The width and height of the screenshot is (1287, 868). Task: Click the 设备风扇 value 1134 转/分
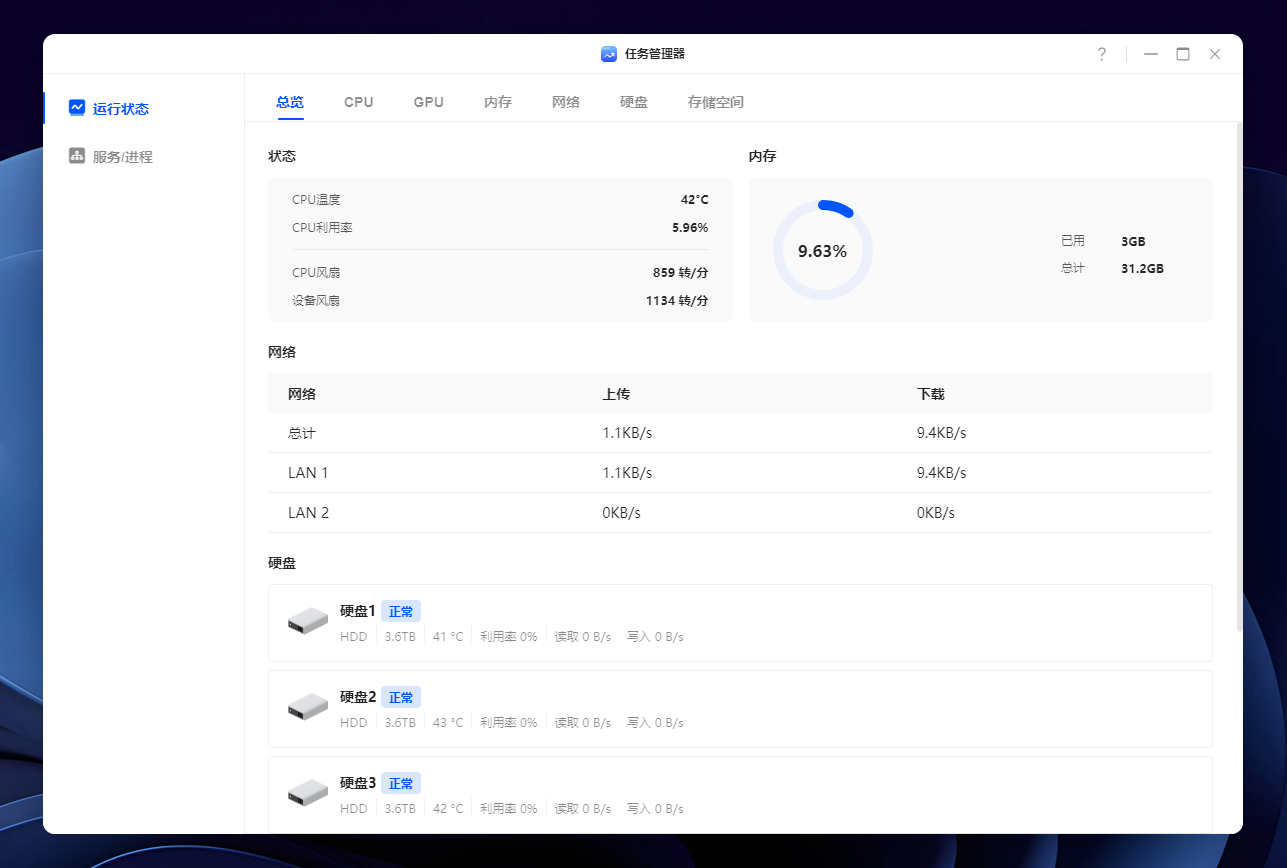[677, 301]
